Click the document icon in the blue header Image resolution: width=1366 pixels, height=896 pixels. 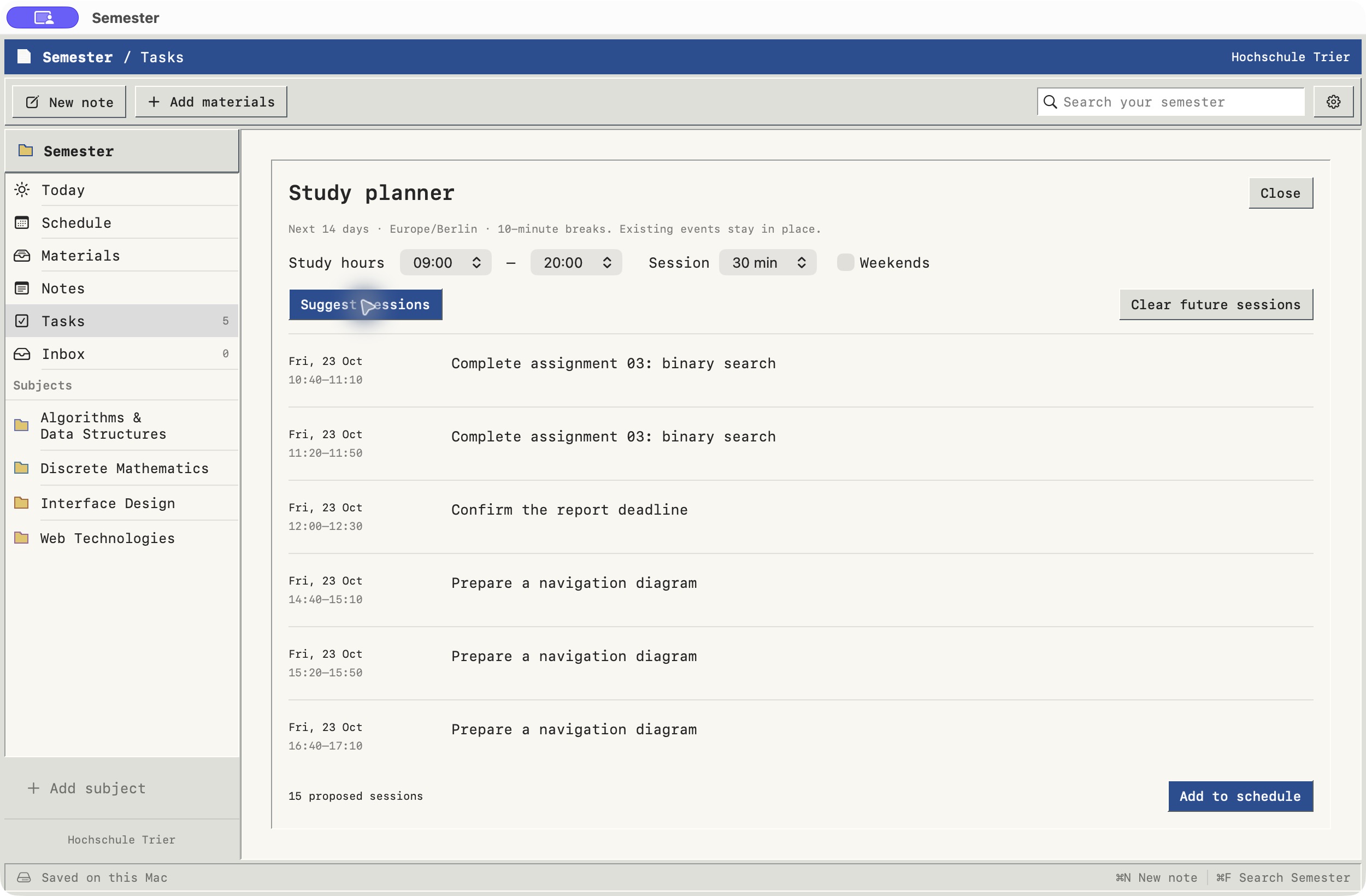[23, 56]
